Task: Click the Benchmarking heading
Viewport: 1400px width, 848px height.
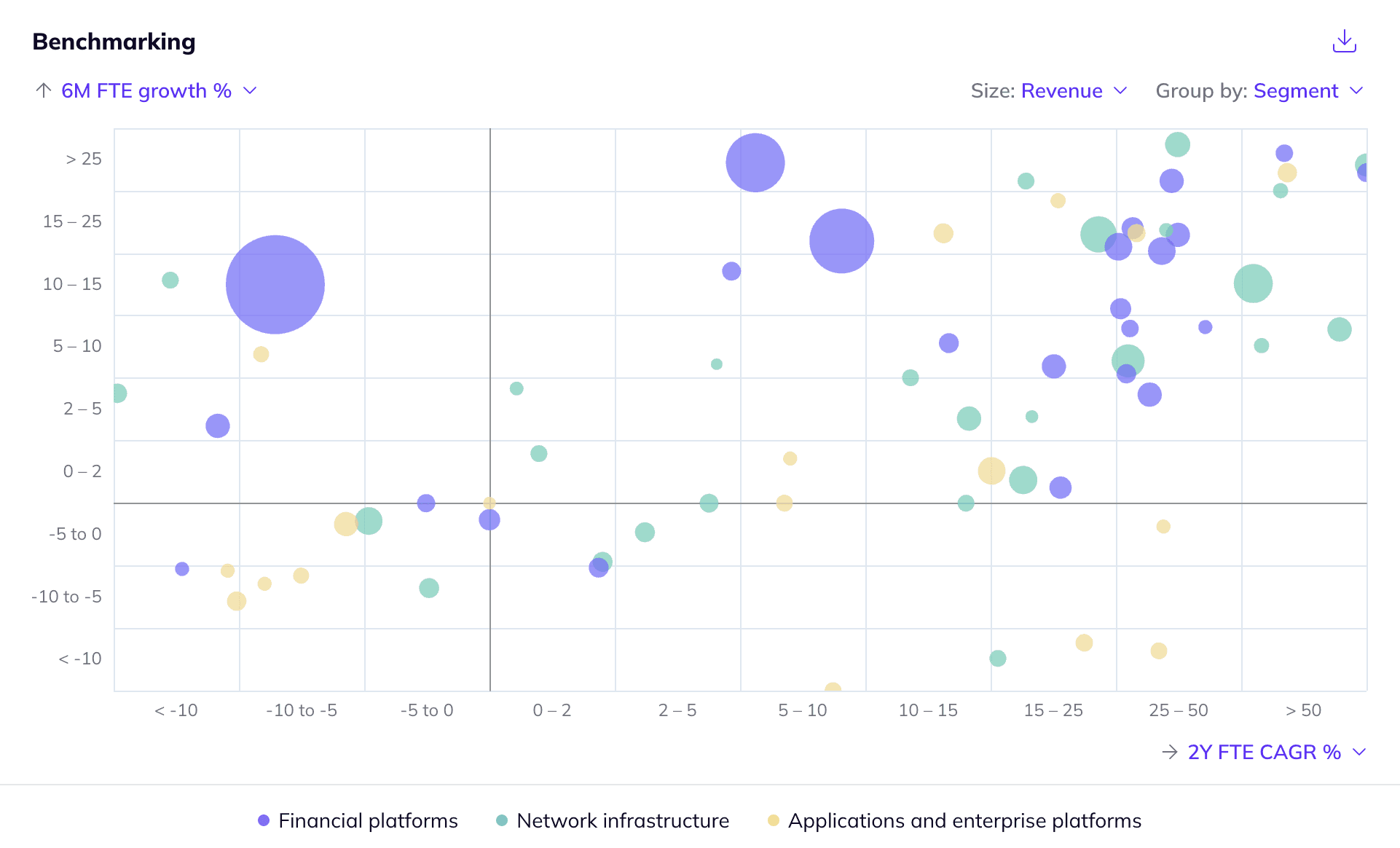Action: point(114,42)
